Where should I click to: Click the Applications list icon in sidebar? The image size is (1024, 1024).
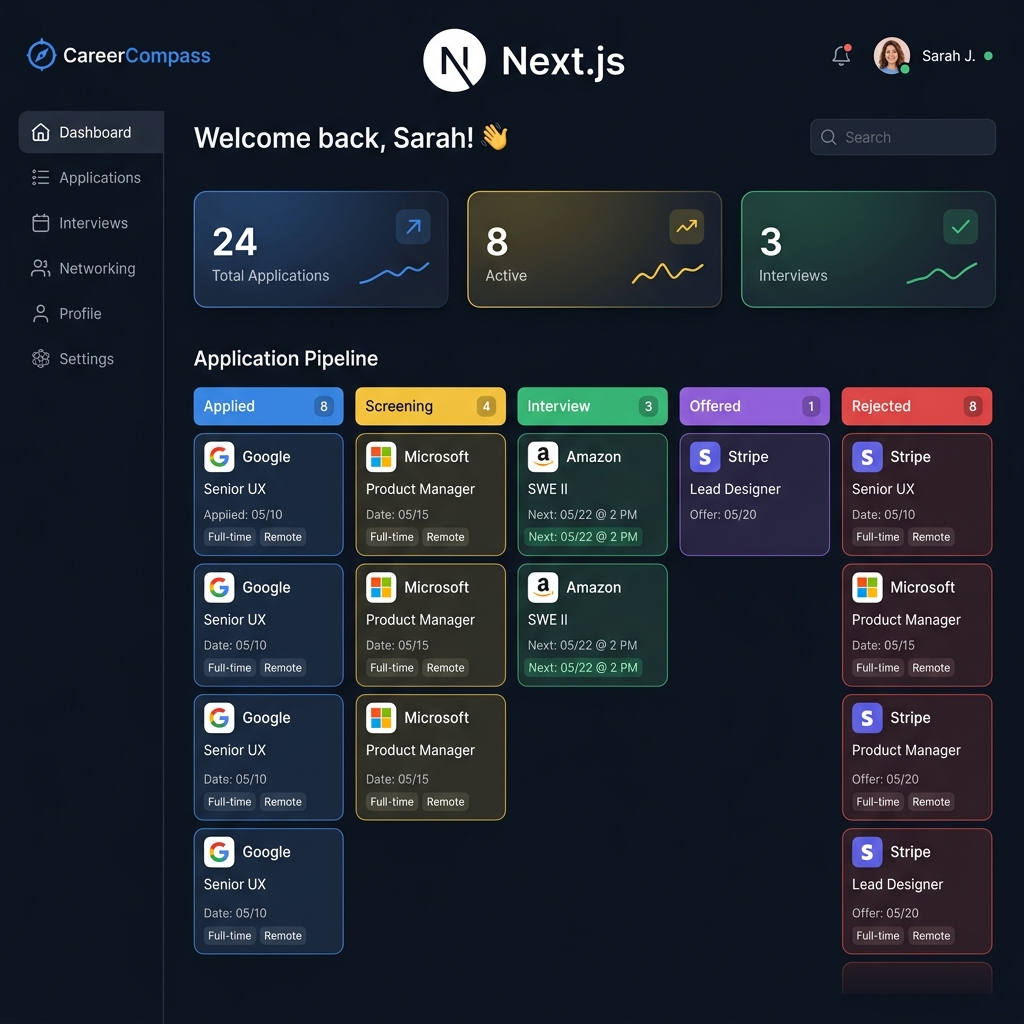[40, 178]
